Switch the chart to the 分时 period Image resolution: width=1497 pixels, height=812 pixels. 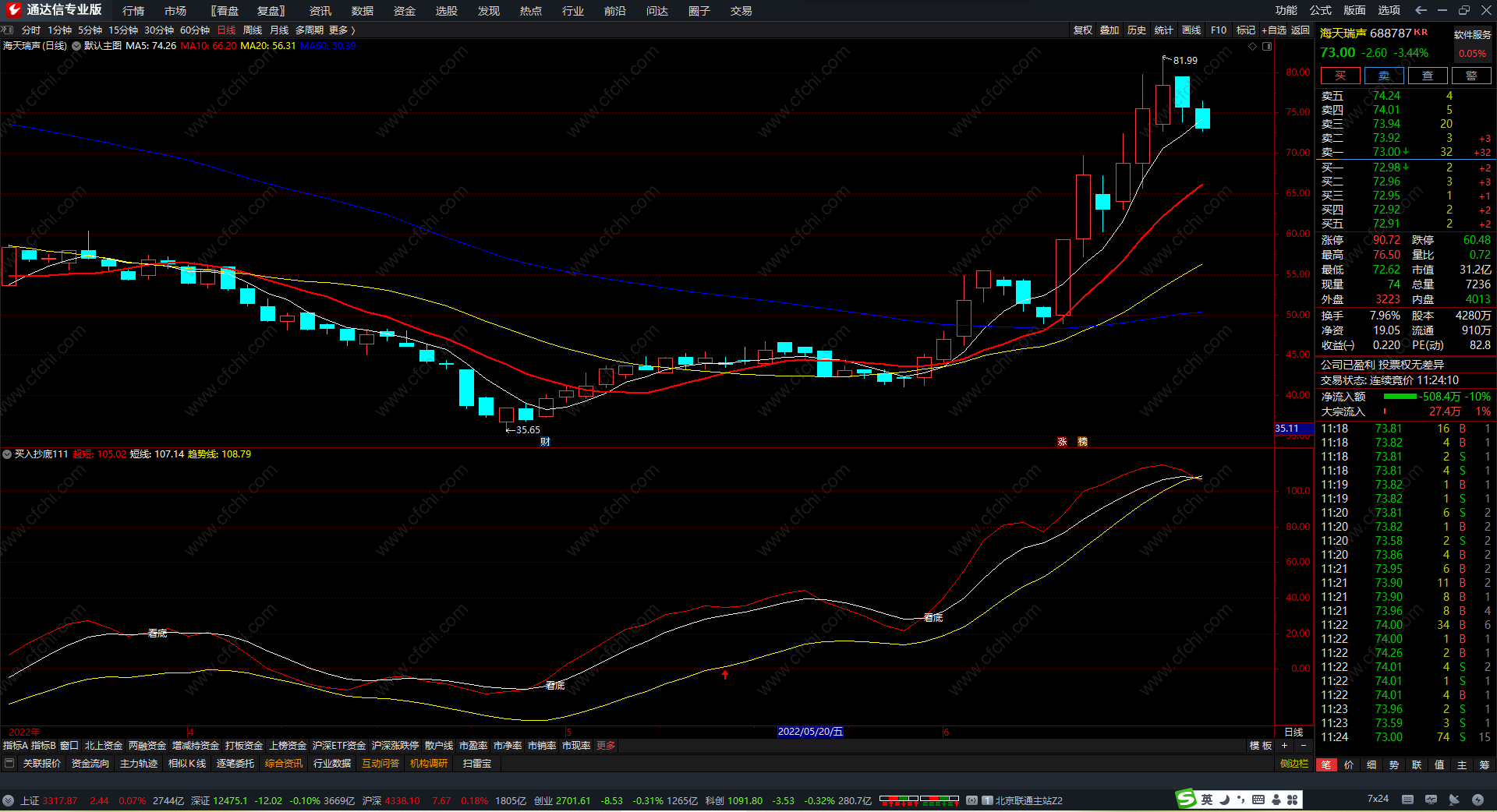[31, 30]
